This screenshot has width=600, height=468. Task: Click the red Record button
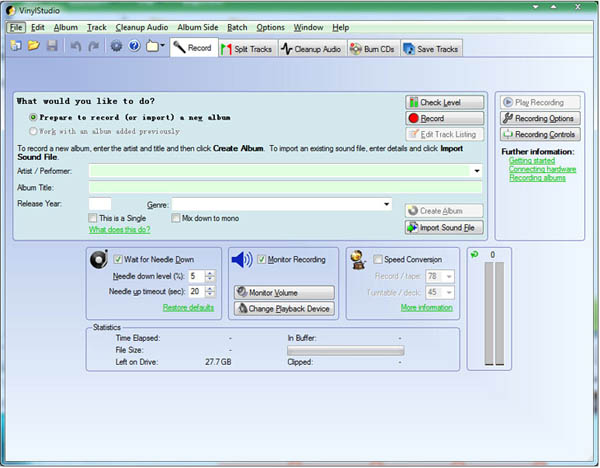pos(444,118)
